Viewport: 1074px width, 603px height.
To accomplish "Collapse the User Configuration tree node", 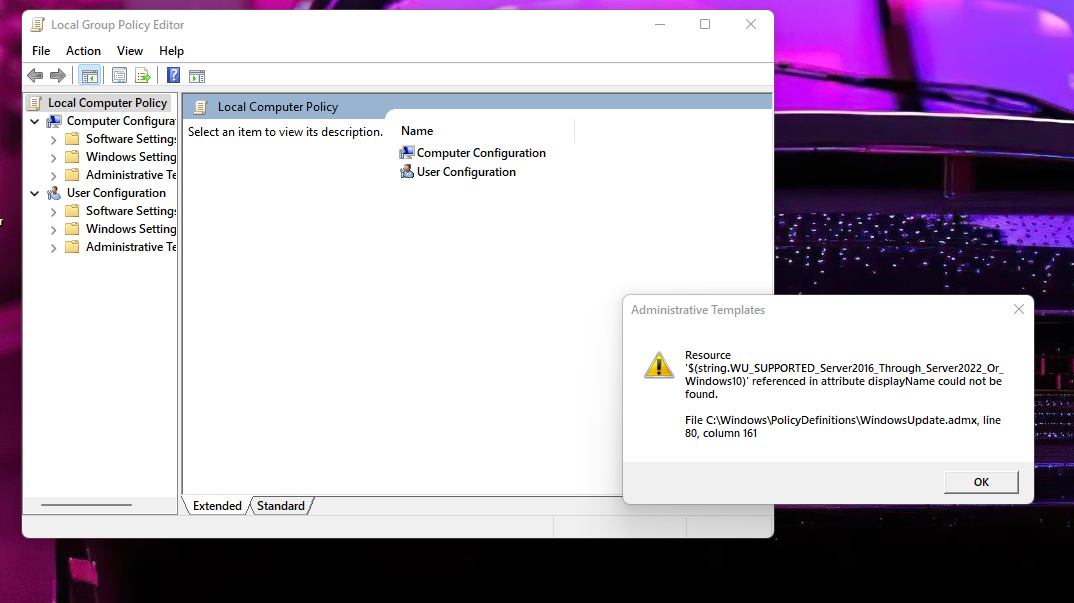I will pyautogui.click(x=35, y=193).
